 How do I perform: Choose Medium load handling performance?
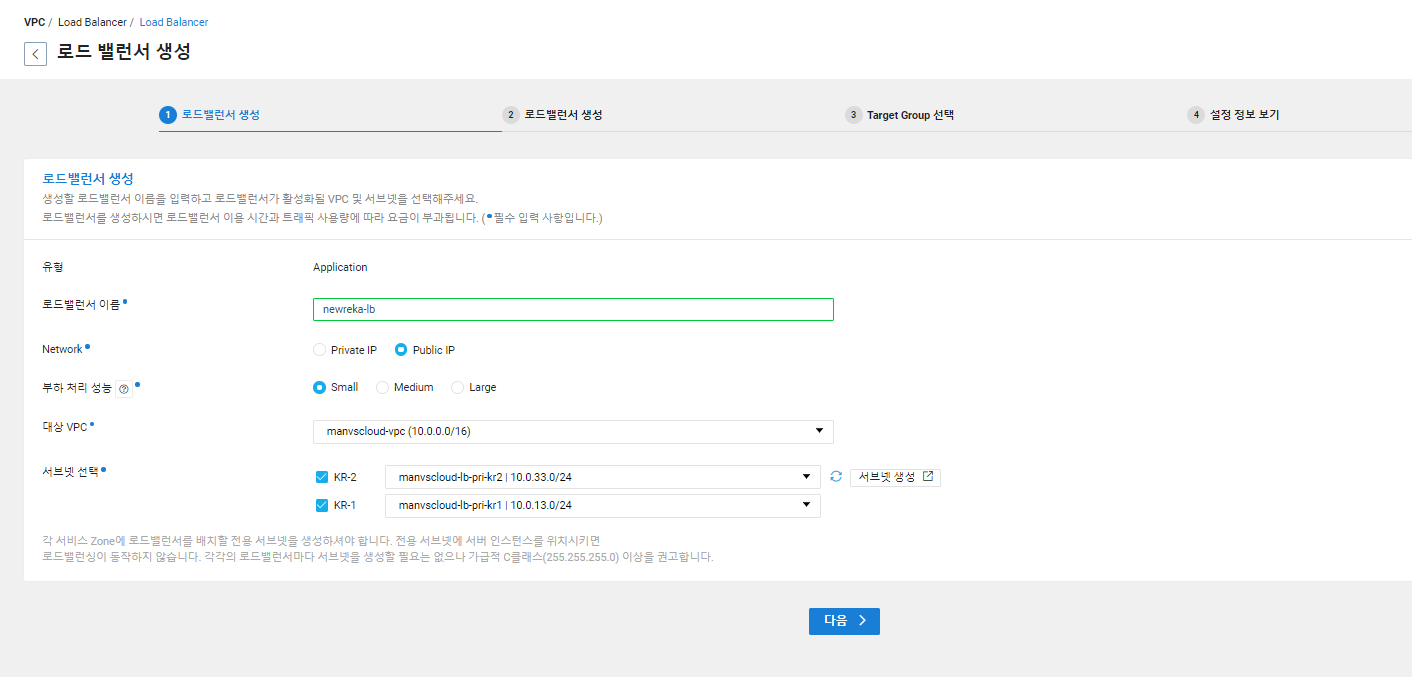(382, 386)
